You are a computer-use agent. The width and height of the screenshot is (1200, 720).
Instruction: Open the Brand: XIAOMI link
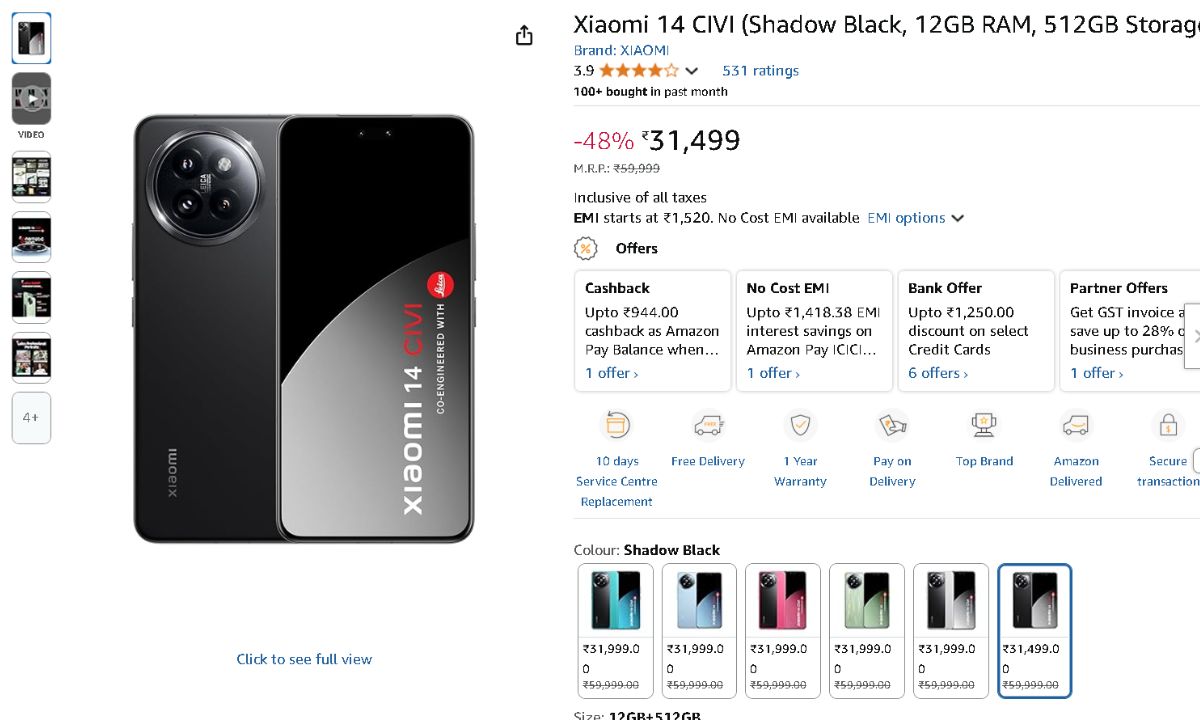coord(621,50)
